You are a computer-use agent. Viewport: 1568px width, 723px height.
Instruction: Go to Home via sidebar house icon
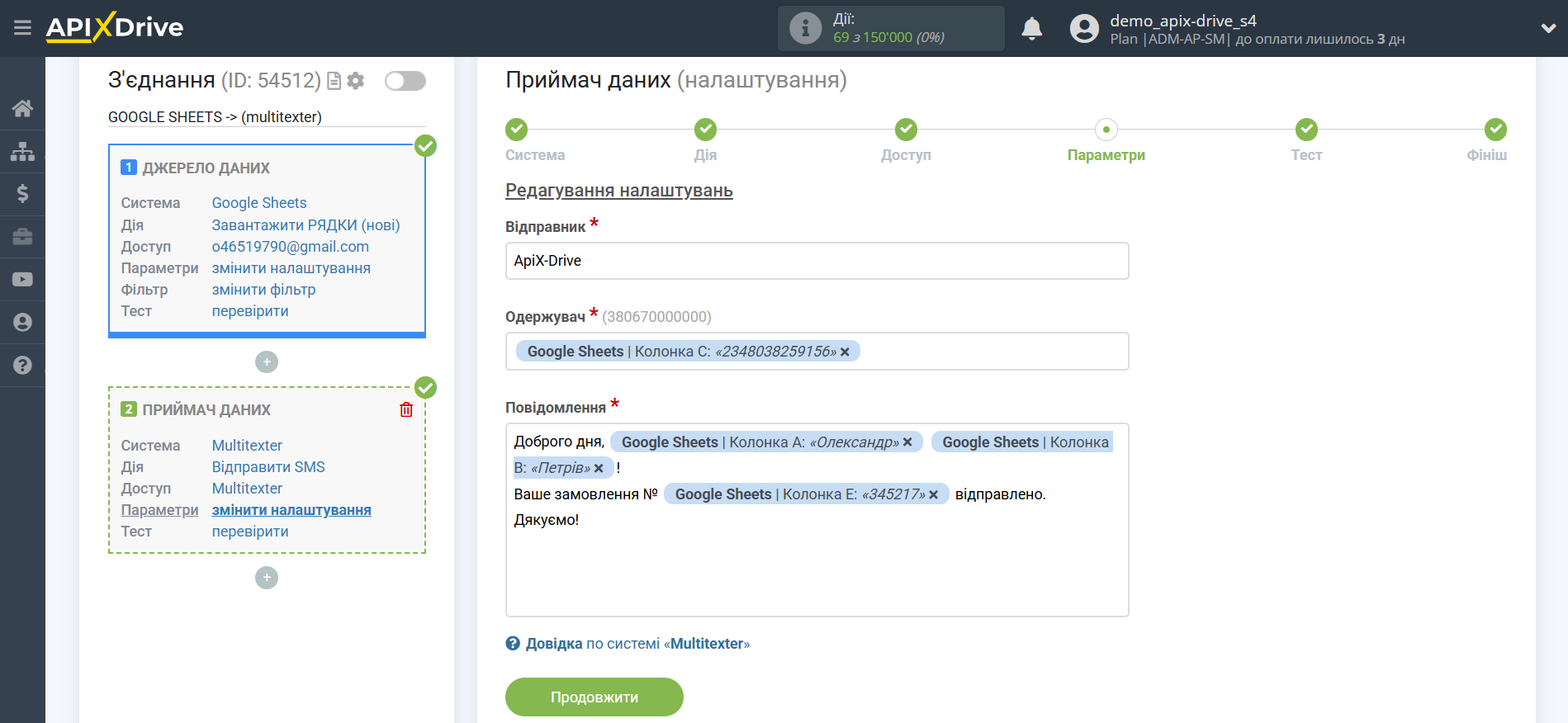(x=22, y=108)
